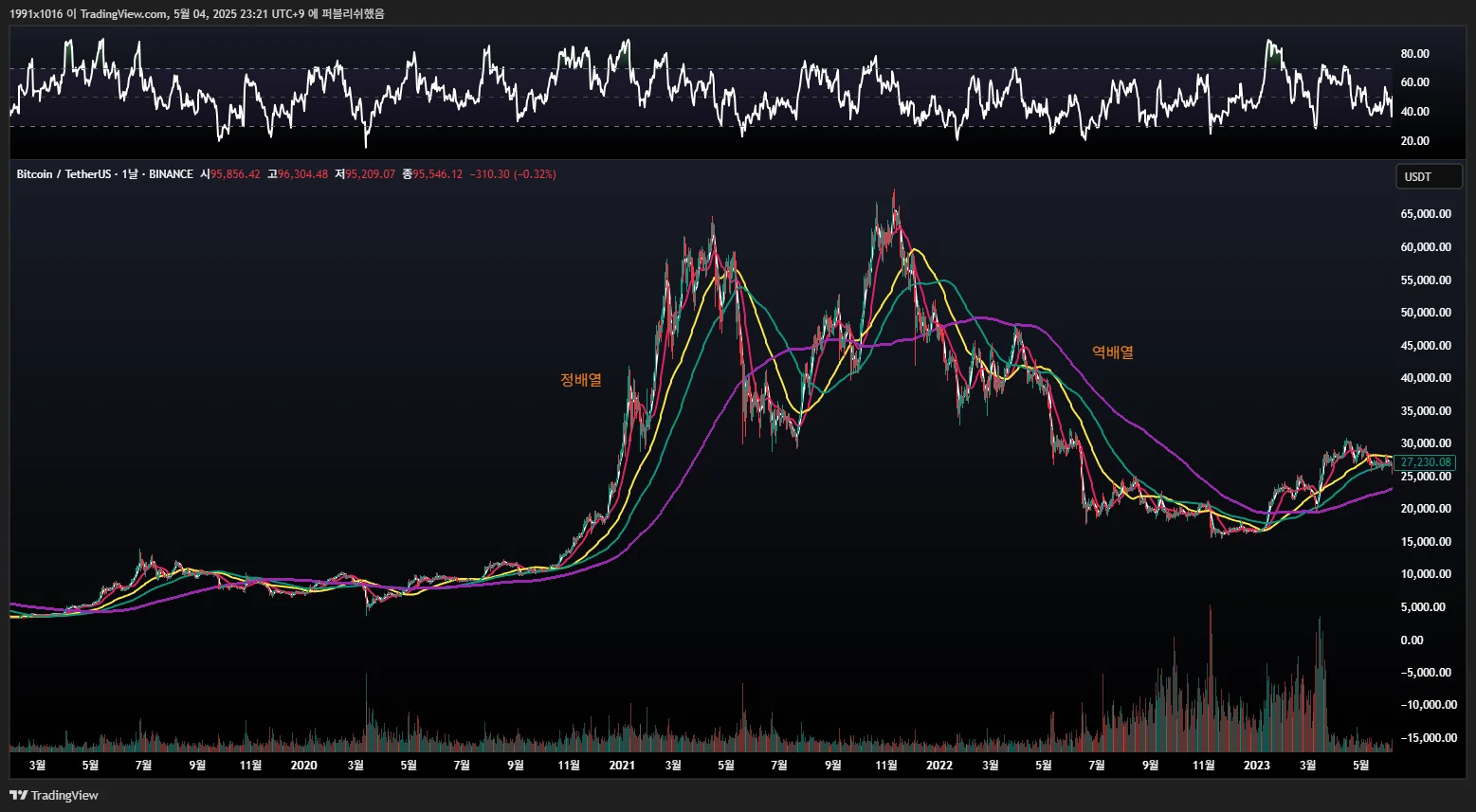The width and height of the screenshot is (1476, 812).
Task: Click the RSI scale label 60.00
Action: click(x=1415, y=82)
